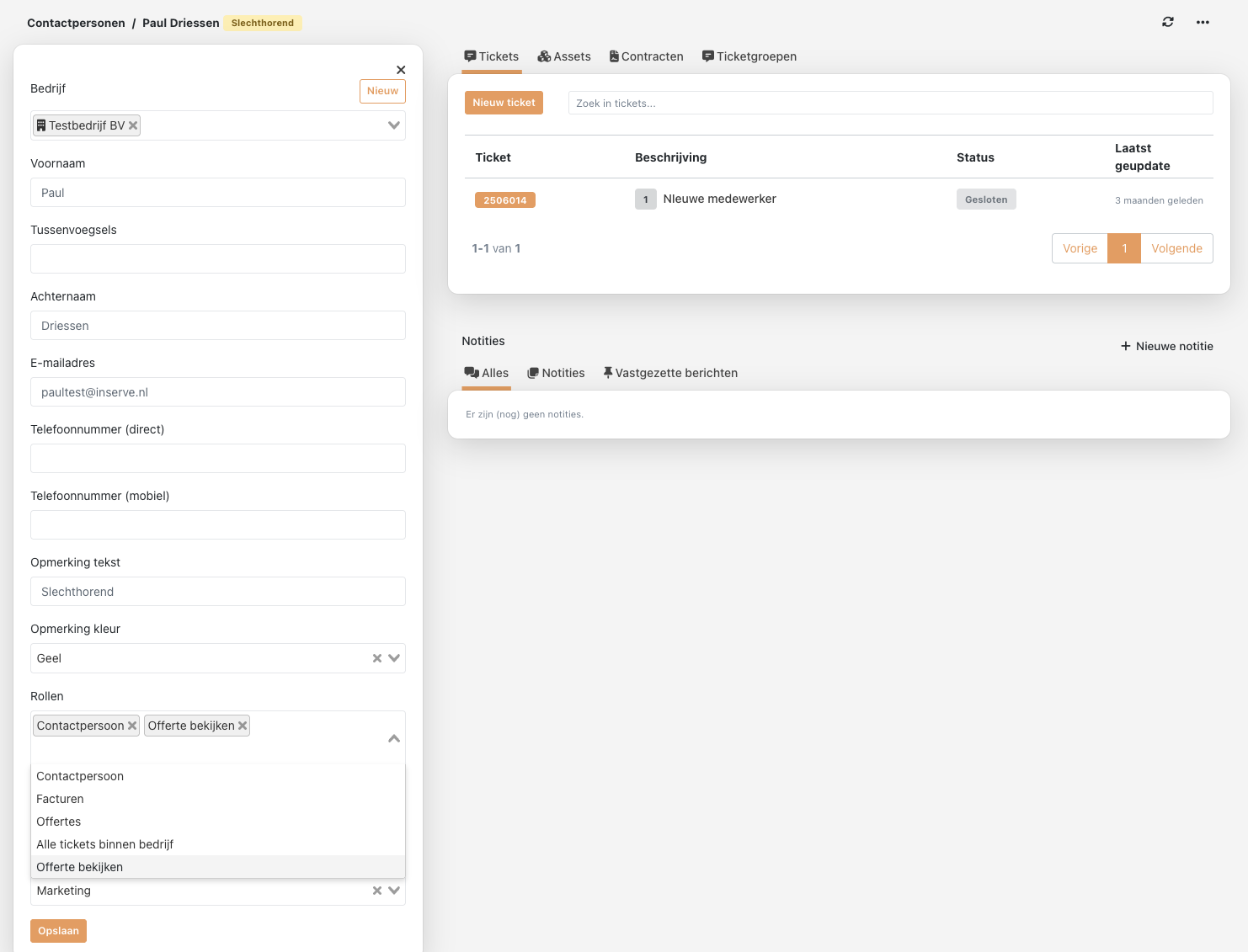Add a note via Nieuwe notitie
Image resolution: width=1248 pixels, height=952 pixels.
point(1167,346)
